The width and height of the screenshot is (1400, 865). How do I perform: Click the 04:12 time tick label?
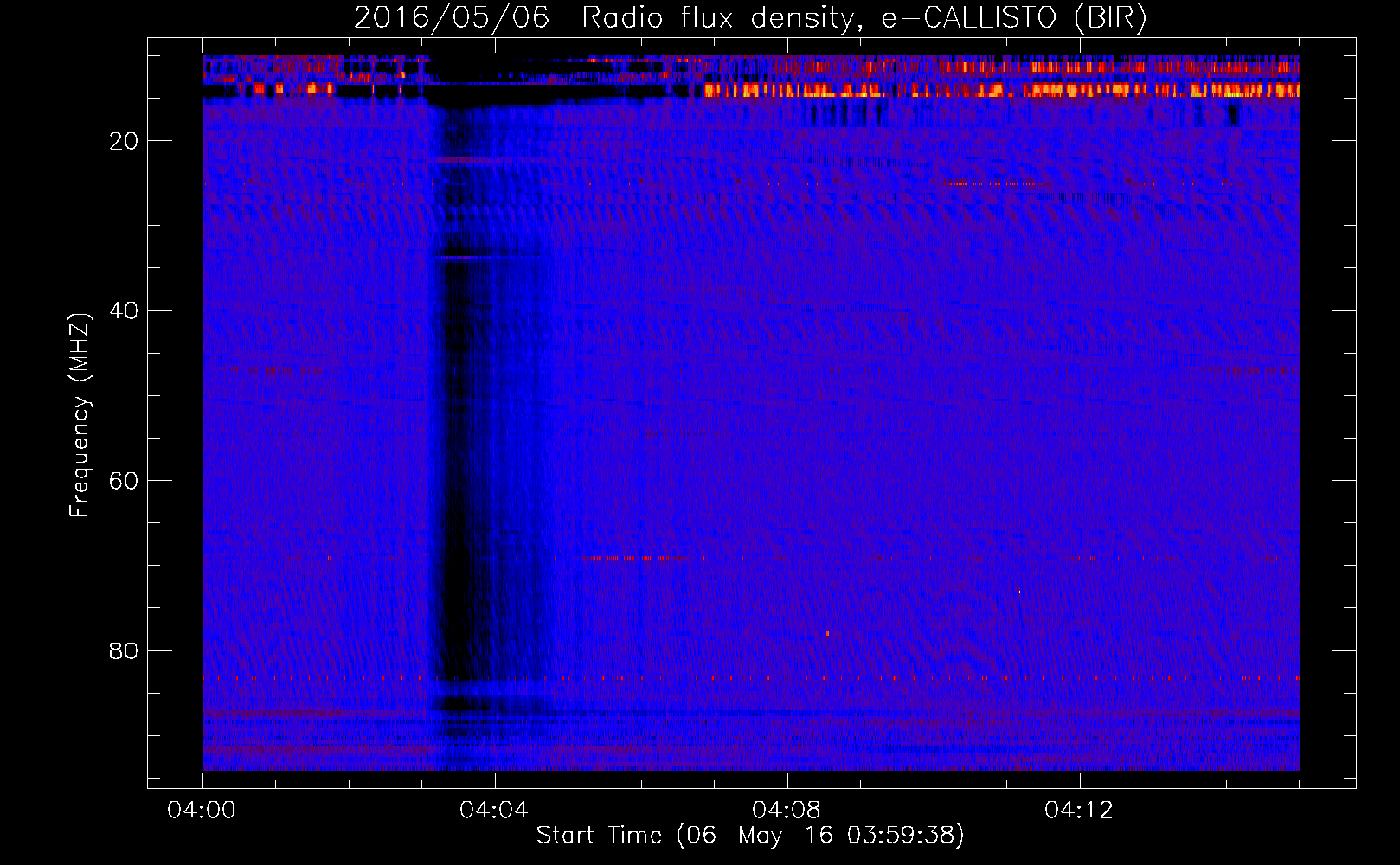click(x=1079, y=811)
